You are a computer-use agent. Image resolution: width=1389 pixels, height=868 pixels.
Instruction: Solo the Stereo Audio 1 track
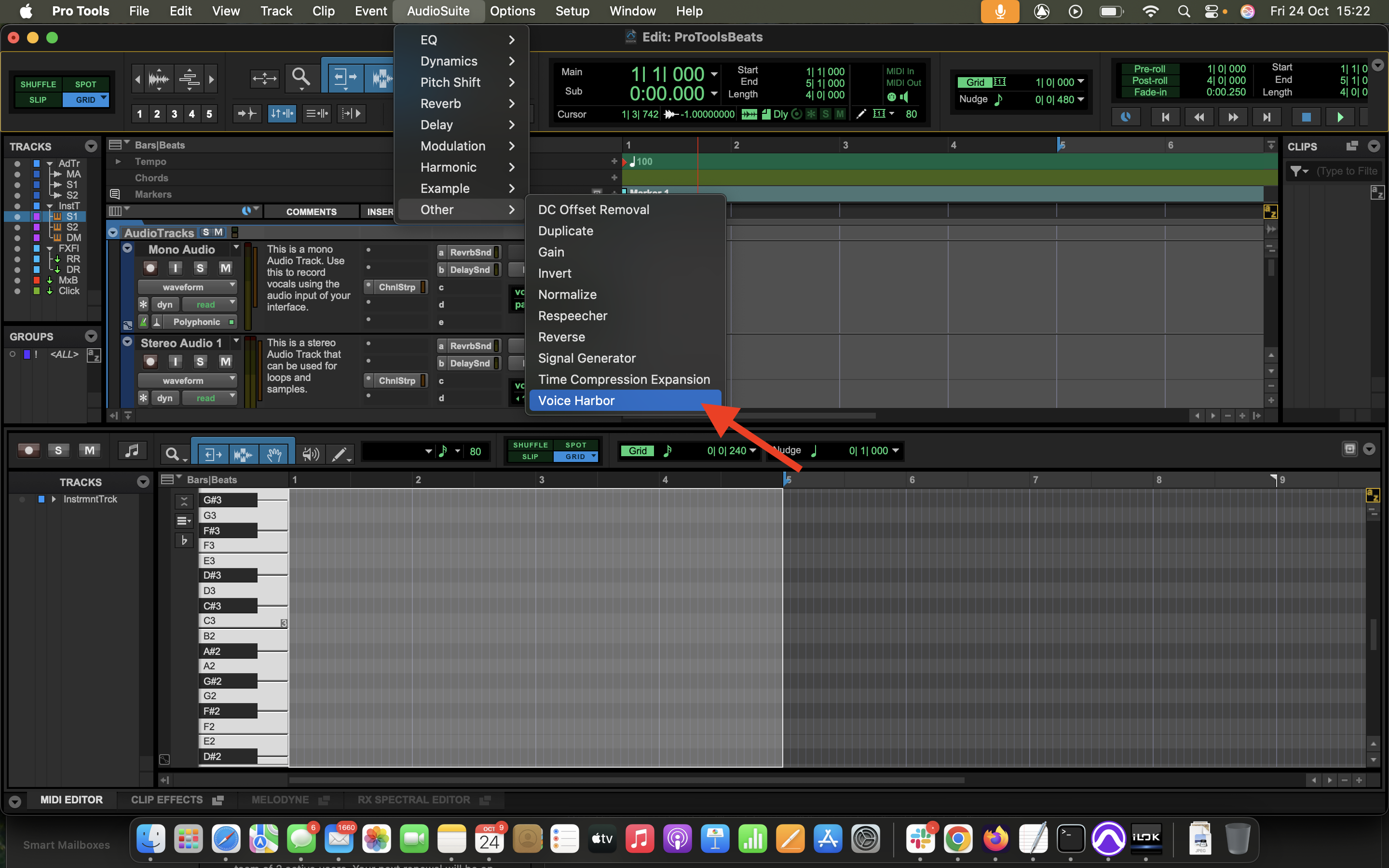point(200,362)
